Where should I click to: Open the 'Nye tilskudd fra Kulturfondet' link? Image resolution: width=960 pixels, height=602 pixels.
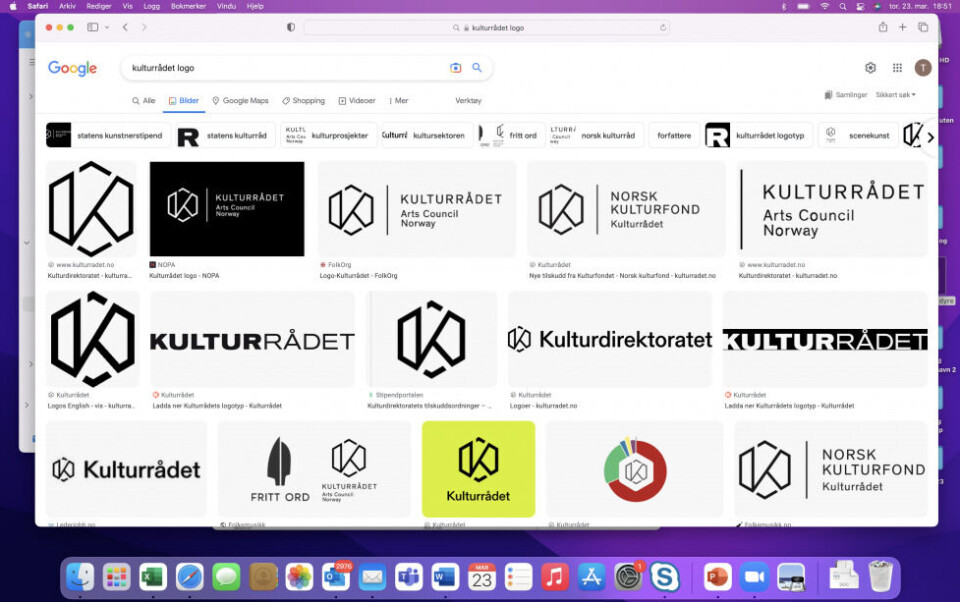click(x=622, y=276)
